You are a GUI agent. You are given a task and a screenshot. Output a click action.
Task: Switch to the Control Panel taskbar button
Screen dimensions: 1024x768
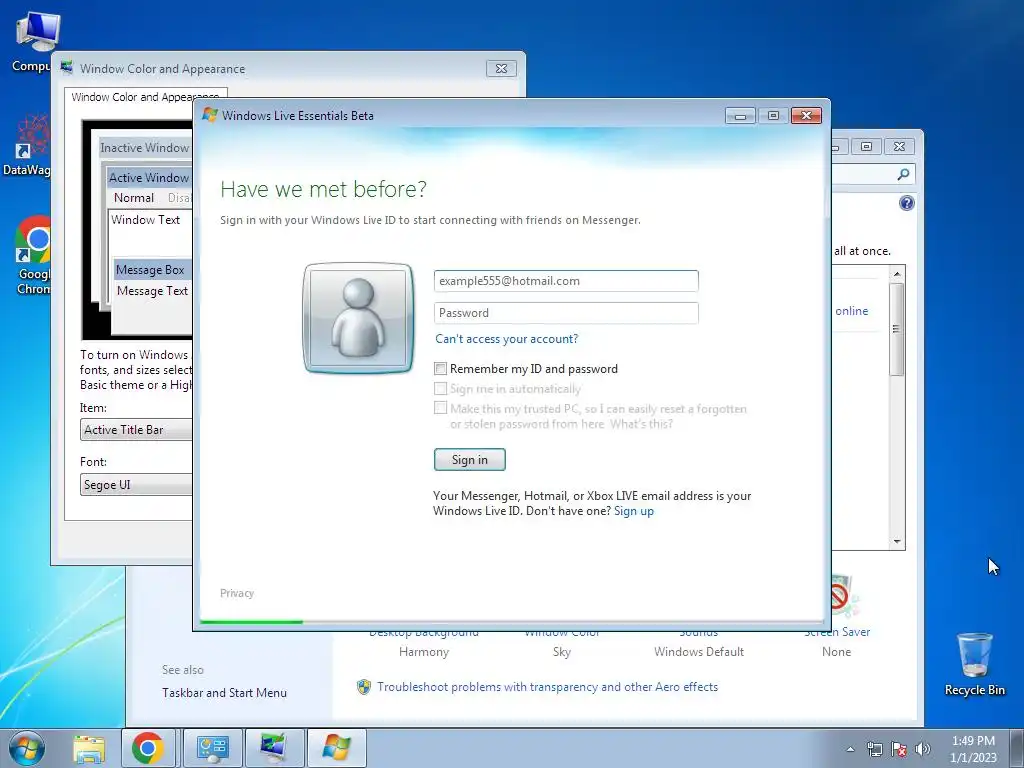pos(212,748)
